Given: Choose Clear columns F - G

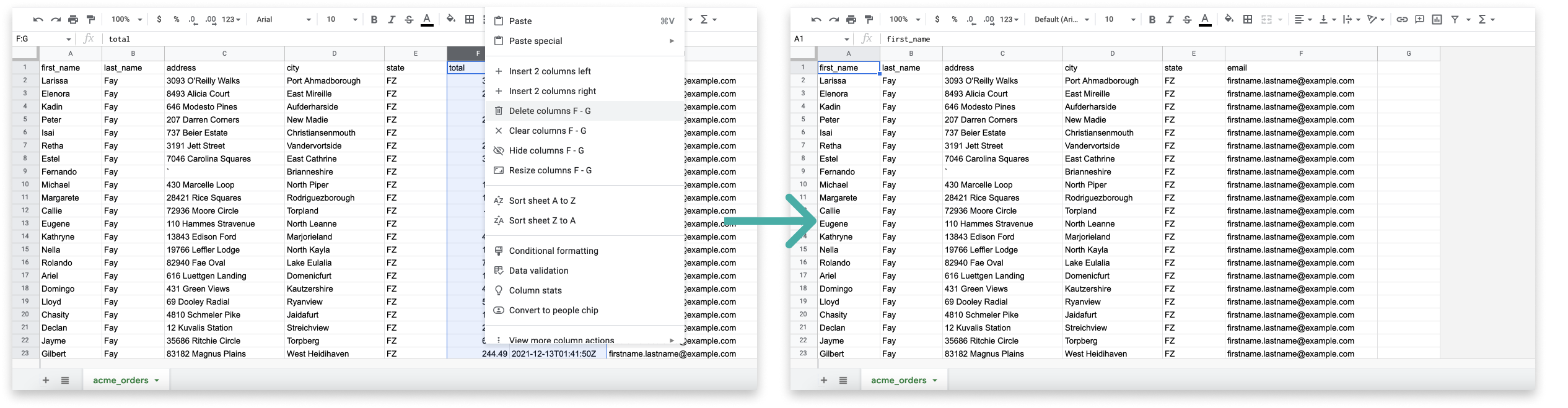Looking at the screenshot, I should pos(585,131).
